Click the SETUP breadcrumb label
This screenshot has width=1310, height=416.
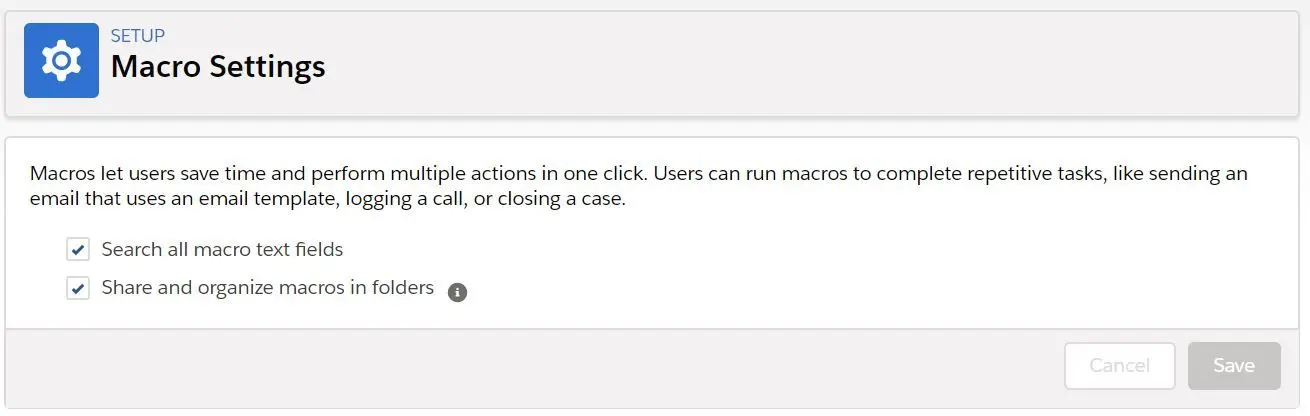[138, 35]
